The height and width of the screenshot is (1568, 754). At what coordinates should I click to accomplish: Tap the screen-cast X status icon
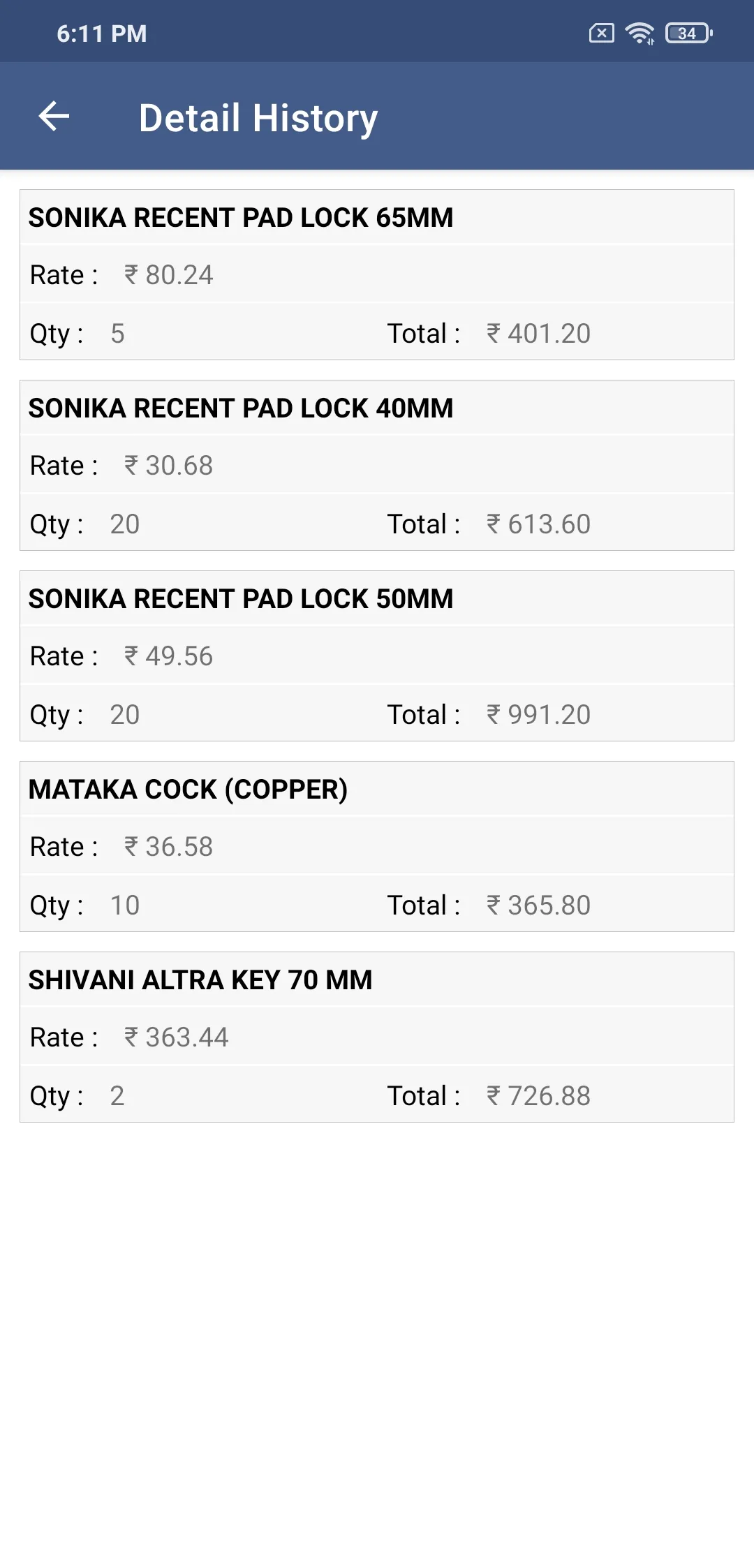pyautogui.click(x=601, y=34)
